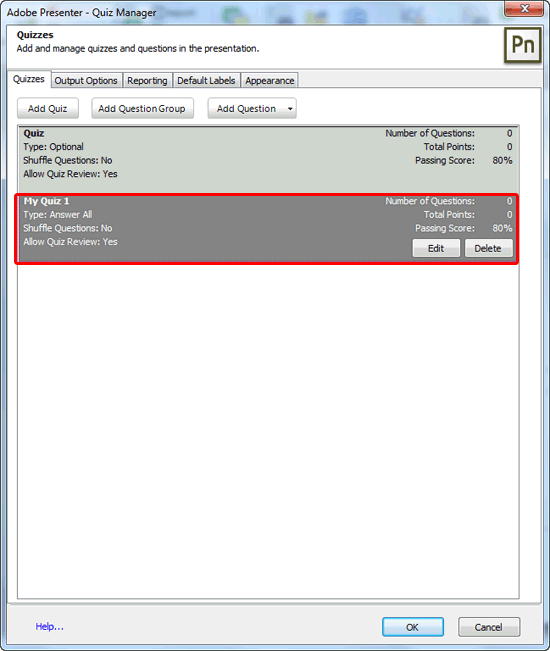Screen dimensions: 550x651
Task: Close the Quiz Manager dialog window
Action: click(x=524, y=8)
